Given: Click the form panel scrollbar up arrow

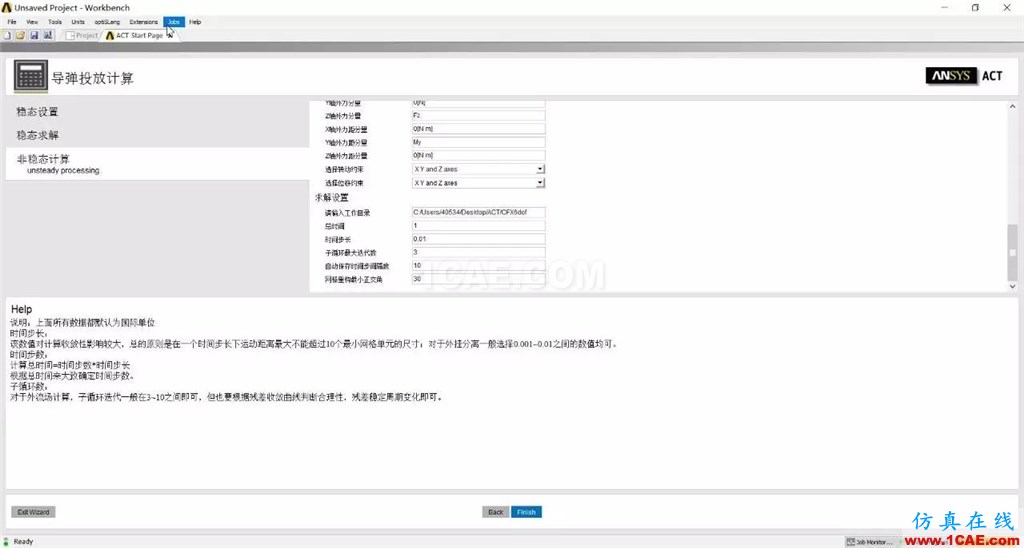Looking at the screenshot, I should (1012, 106).
